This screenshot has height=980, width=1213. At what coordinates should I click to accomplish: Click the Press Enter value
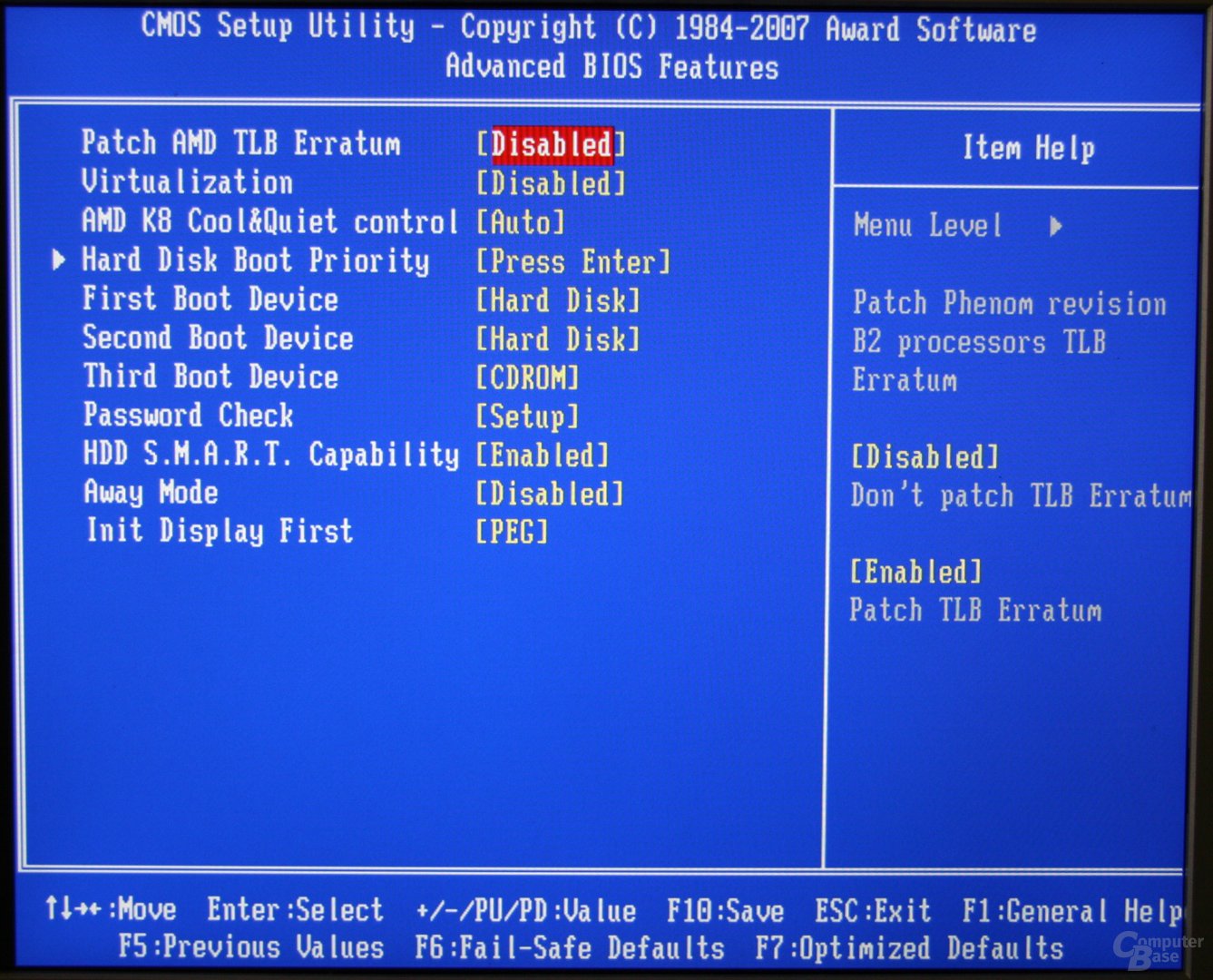[x=573, y=262]
